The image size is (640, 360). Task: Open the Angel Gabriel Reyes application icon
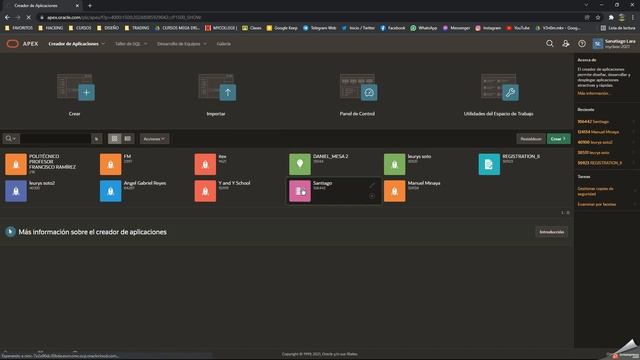pos(111,191)
